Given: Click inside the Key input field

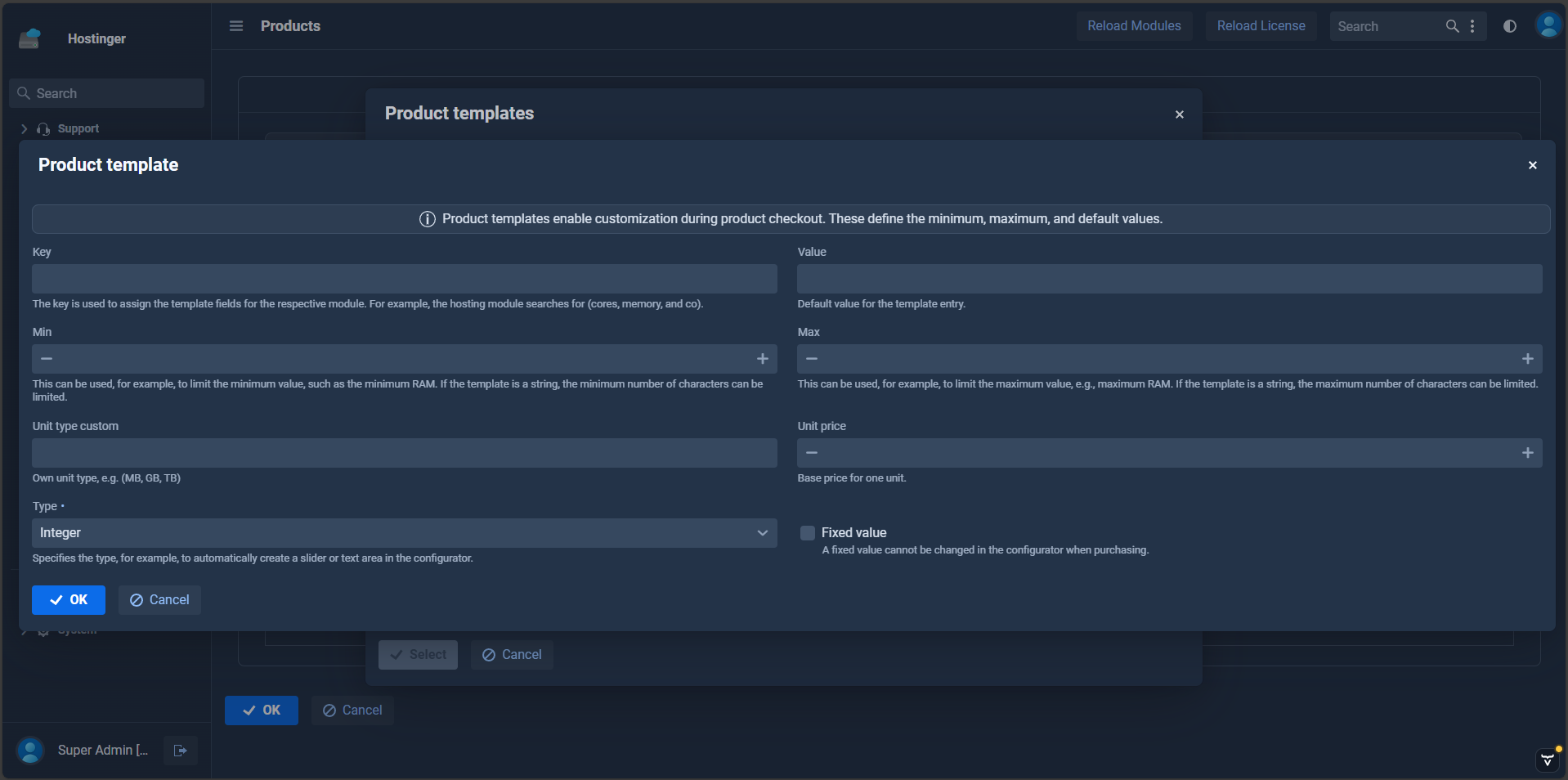Looking at the screenshot, I should pyautogui.click(x=404, y=279).
